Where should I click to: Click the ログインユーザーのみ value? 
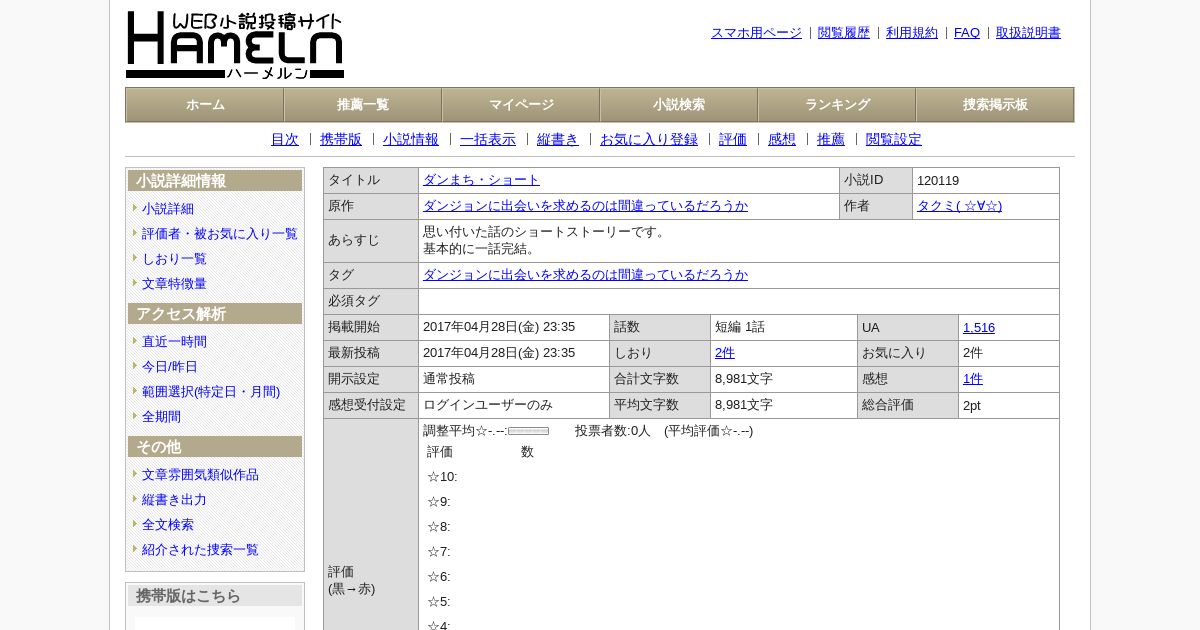488,405
